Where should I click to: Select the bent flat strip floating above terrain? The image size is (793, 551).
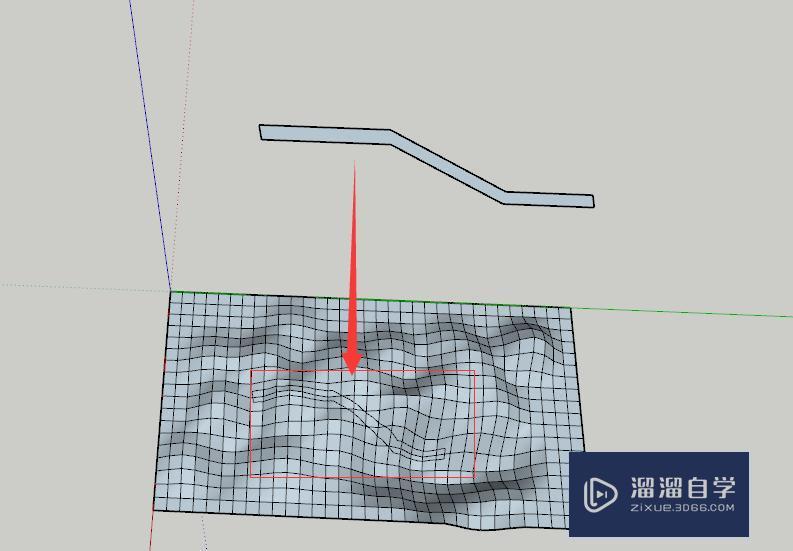pyautogui.click(x=449, y=168)
